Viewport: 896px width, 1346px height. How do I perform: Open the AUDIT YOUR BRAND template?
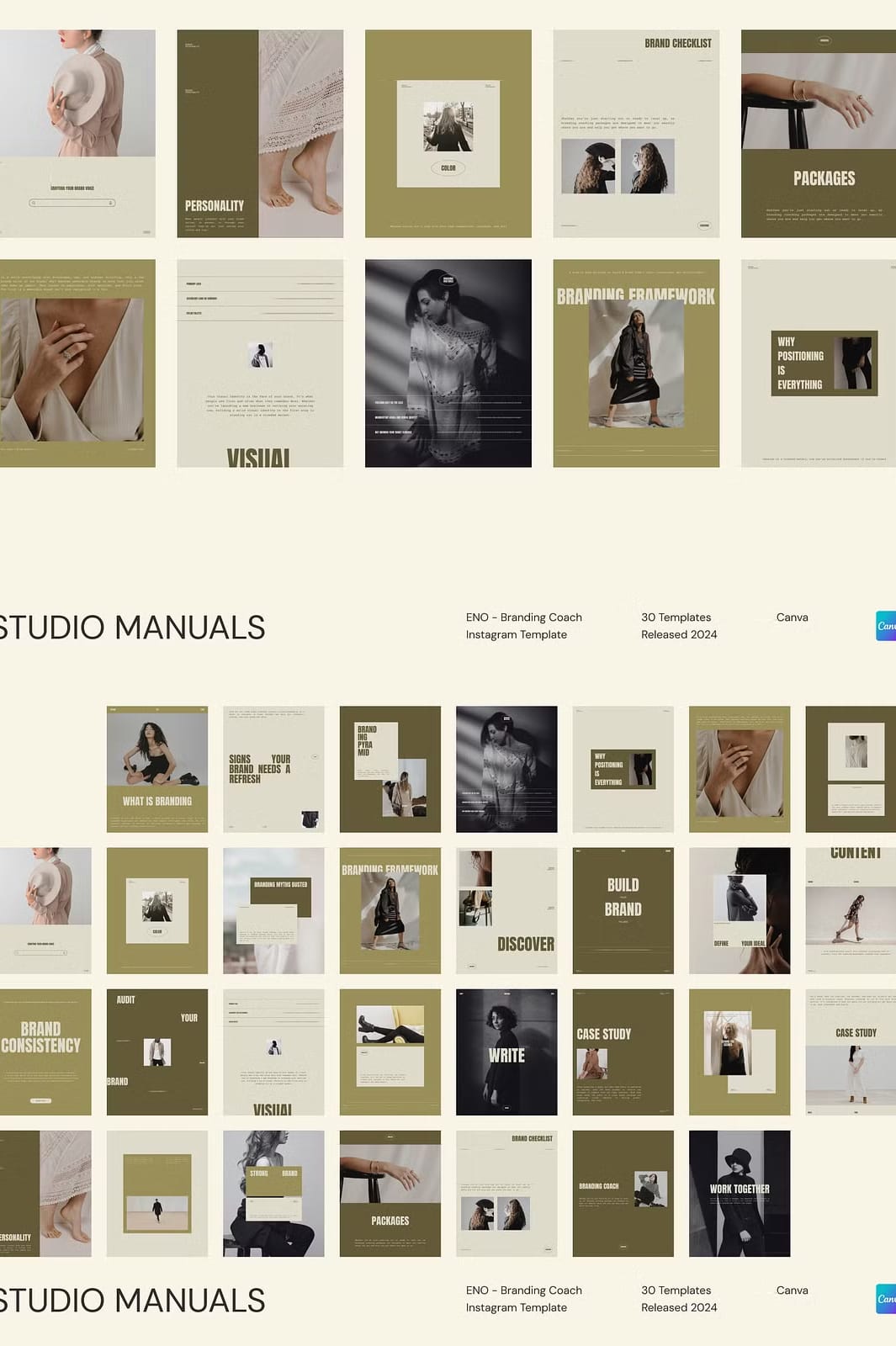click(156, 1052)
